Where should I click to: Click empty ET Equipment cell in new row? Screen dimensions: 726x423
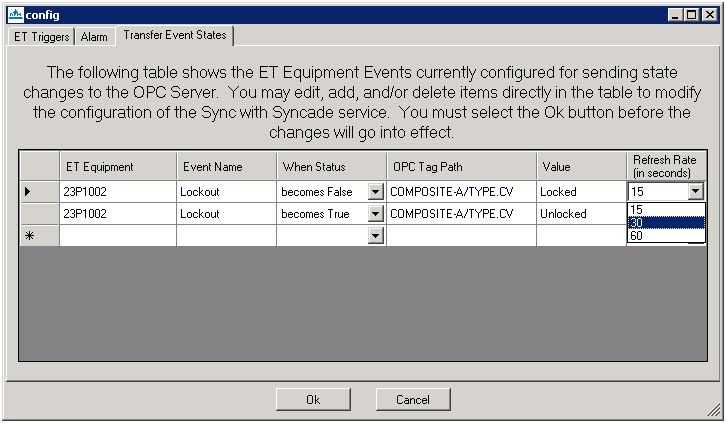(118, 236)
